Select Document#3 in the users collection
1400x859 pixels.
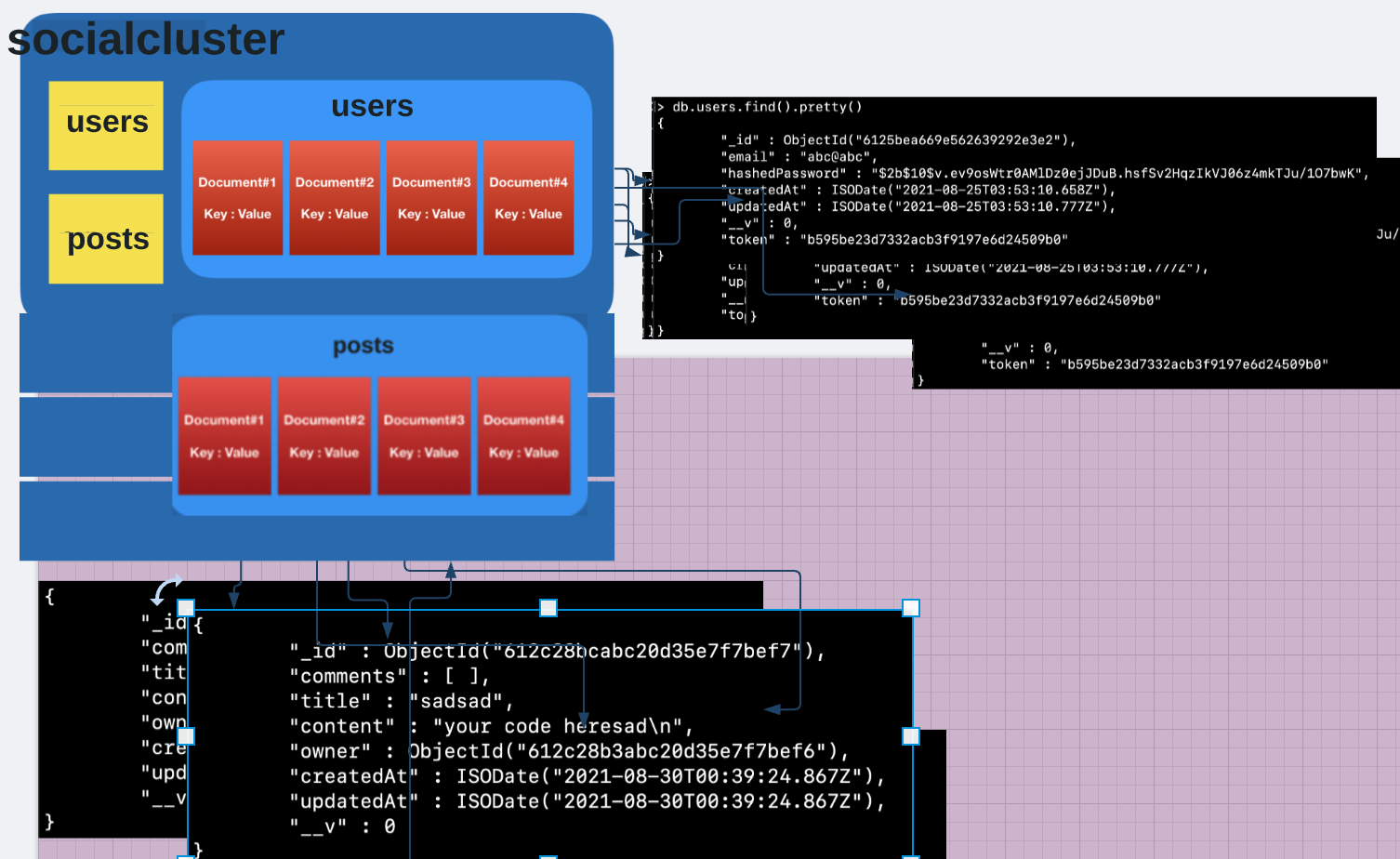click(431, 198)
